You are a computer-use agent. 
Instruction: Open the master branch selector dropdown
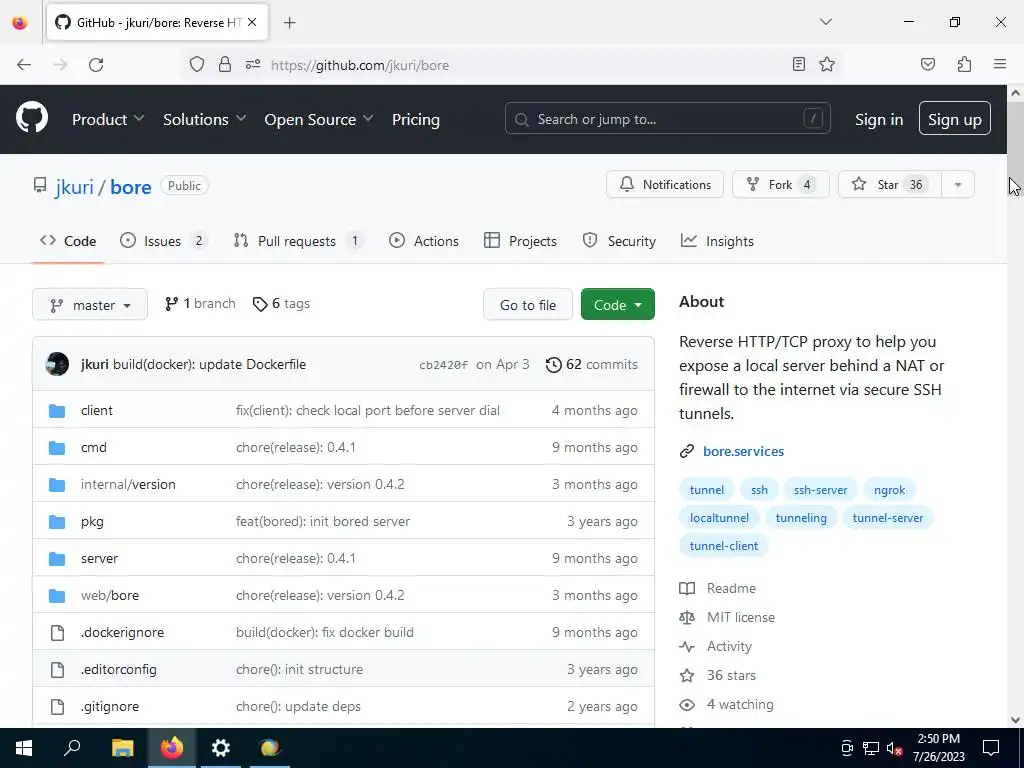click(90, 305)
